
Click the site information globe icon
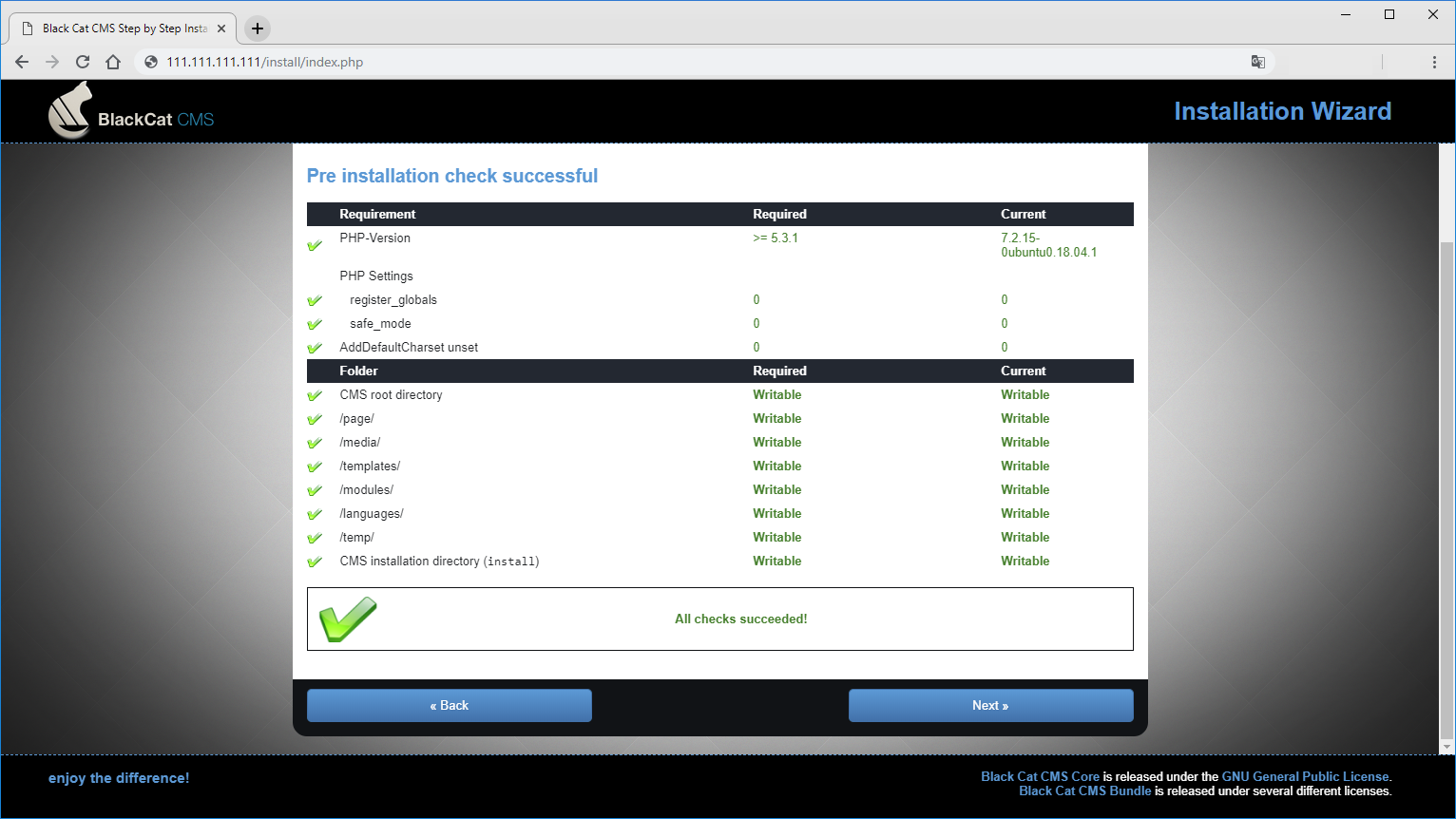(x=150, y=62)
